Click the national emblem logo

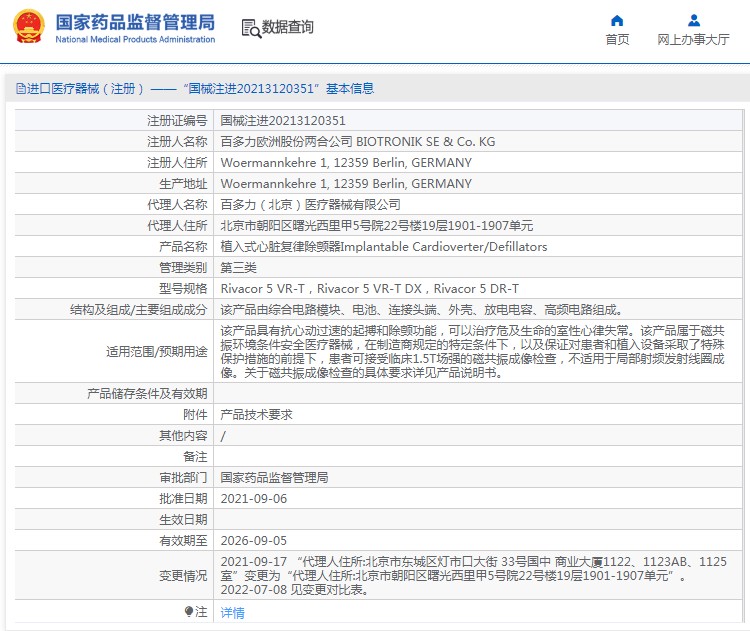tap(29, 27)
